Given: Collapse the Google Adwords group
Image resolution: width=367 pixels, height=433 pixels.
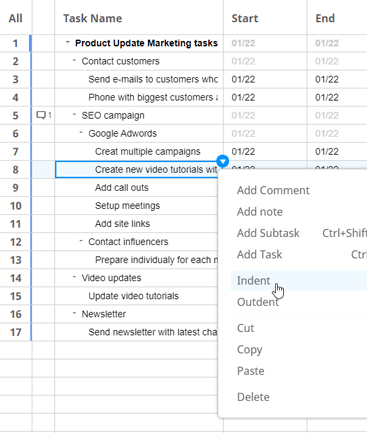Looking at the screenshot, I should (x=81, y=132).
